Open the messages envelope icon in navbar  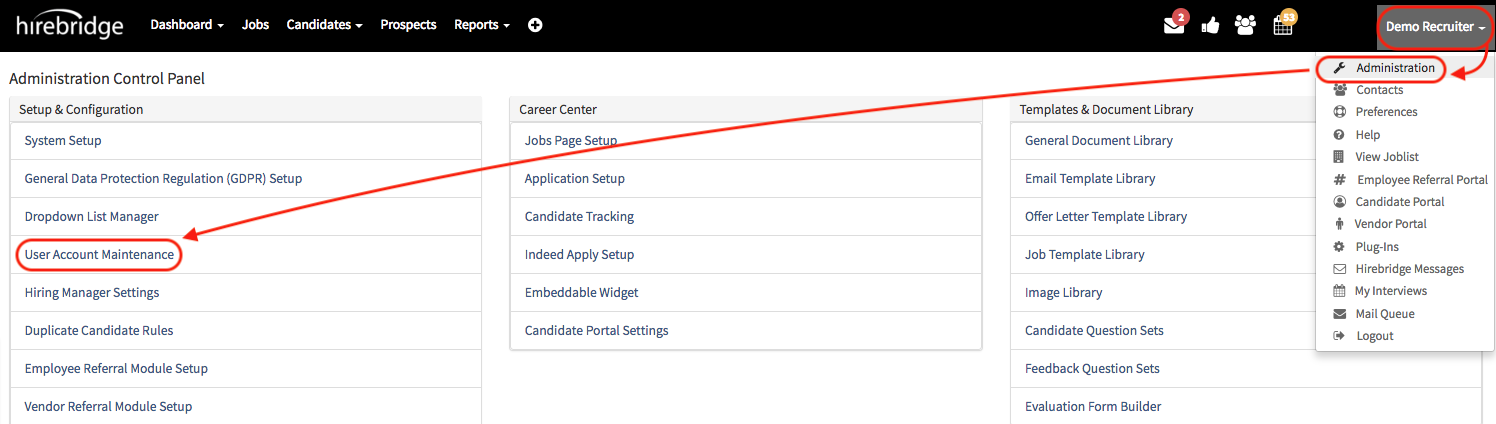click(x=1174, y=26)
